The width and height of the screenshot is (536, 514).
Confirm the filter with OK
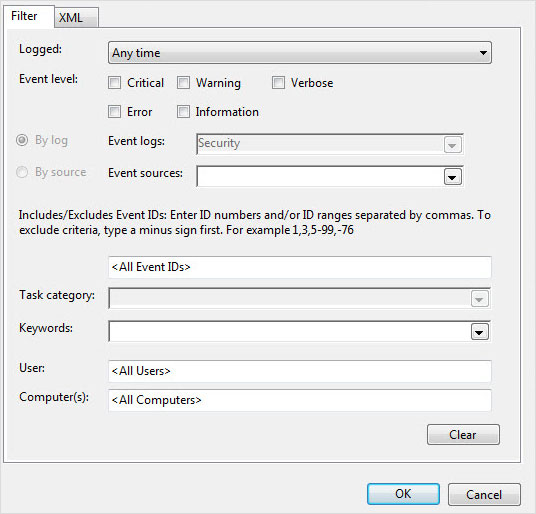[403, 494]
